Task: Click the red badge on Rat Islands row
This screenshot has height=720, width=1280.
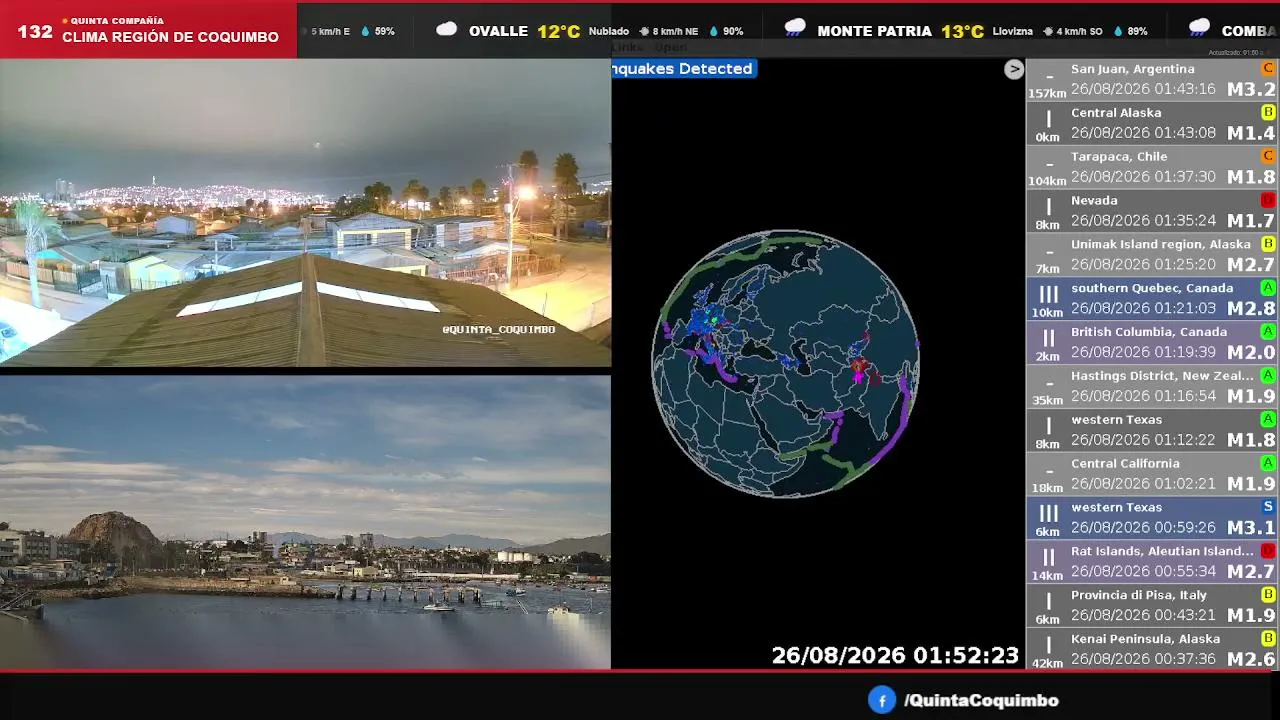Action: pos(1268,551)
